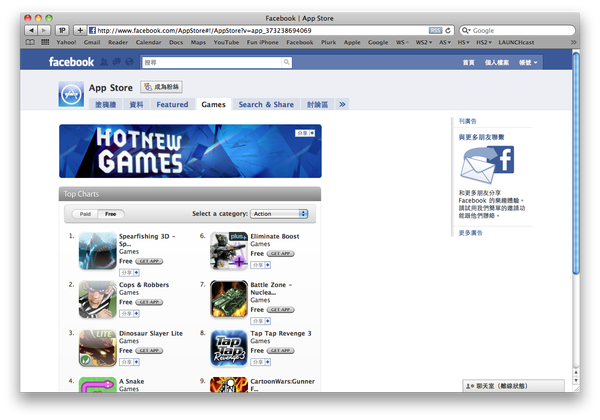Open the Yahoo! bookmark
This screenshot has width=600, height=420.
click(x=66, y=42)
